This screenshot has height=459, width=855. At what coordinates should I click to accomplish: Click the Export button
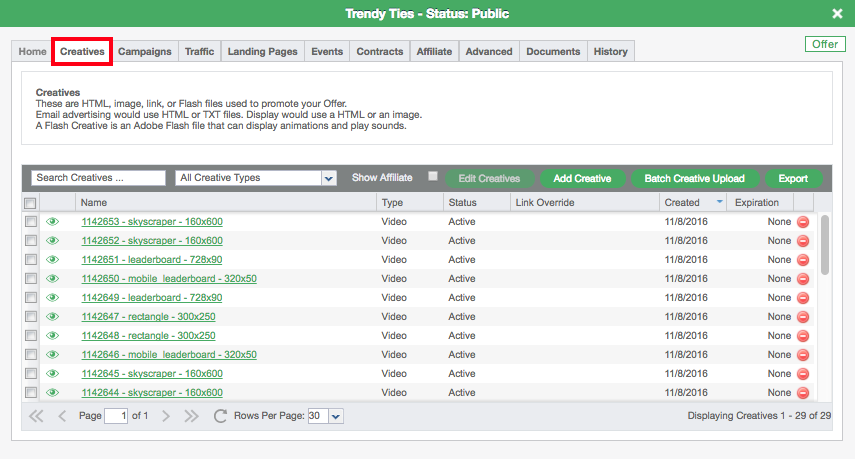click(793, 178)
